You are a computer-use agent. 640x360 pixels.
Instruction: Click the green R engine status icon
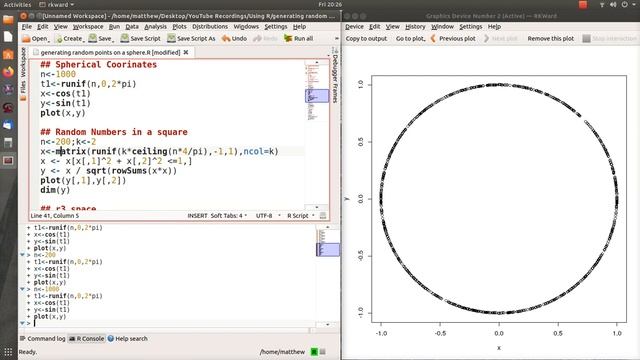coord(314,351)
